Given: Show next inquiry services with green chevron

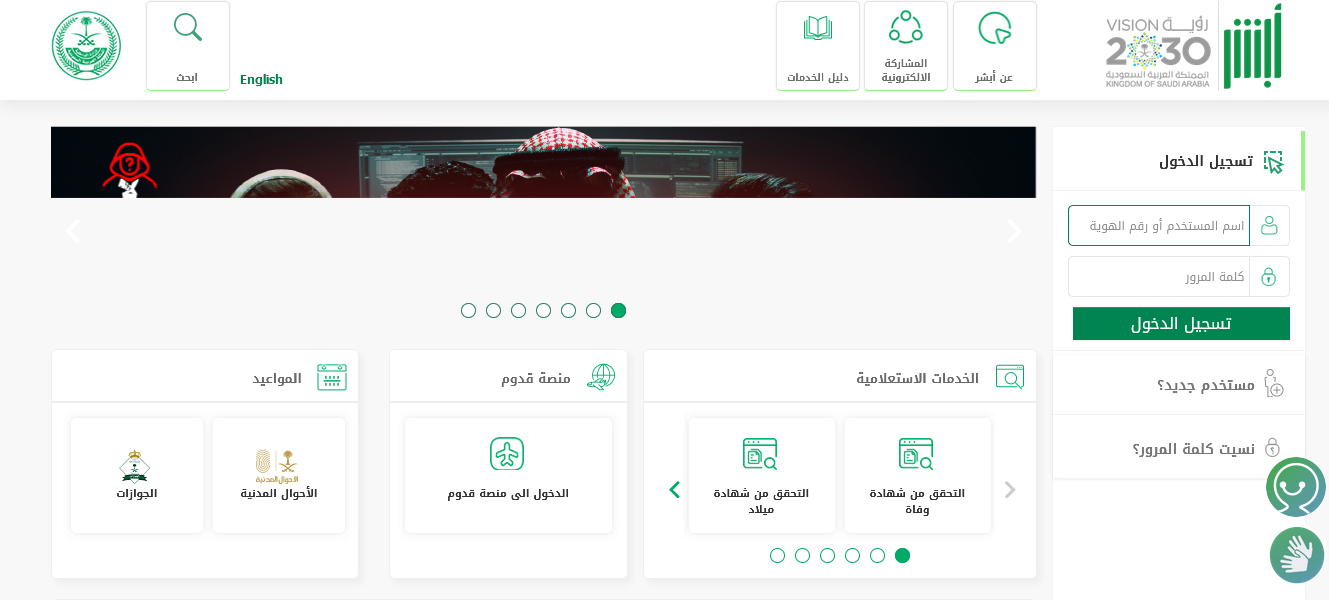Looking at the screenshot, I should pos(674,489).
